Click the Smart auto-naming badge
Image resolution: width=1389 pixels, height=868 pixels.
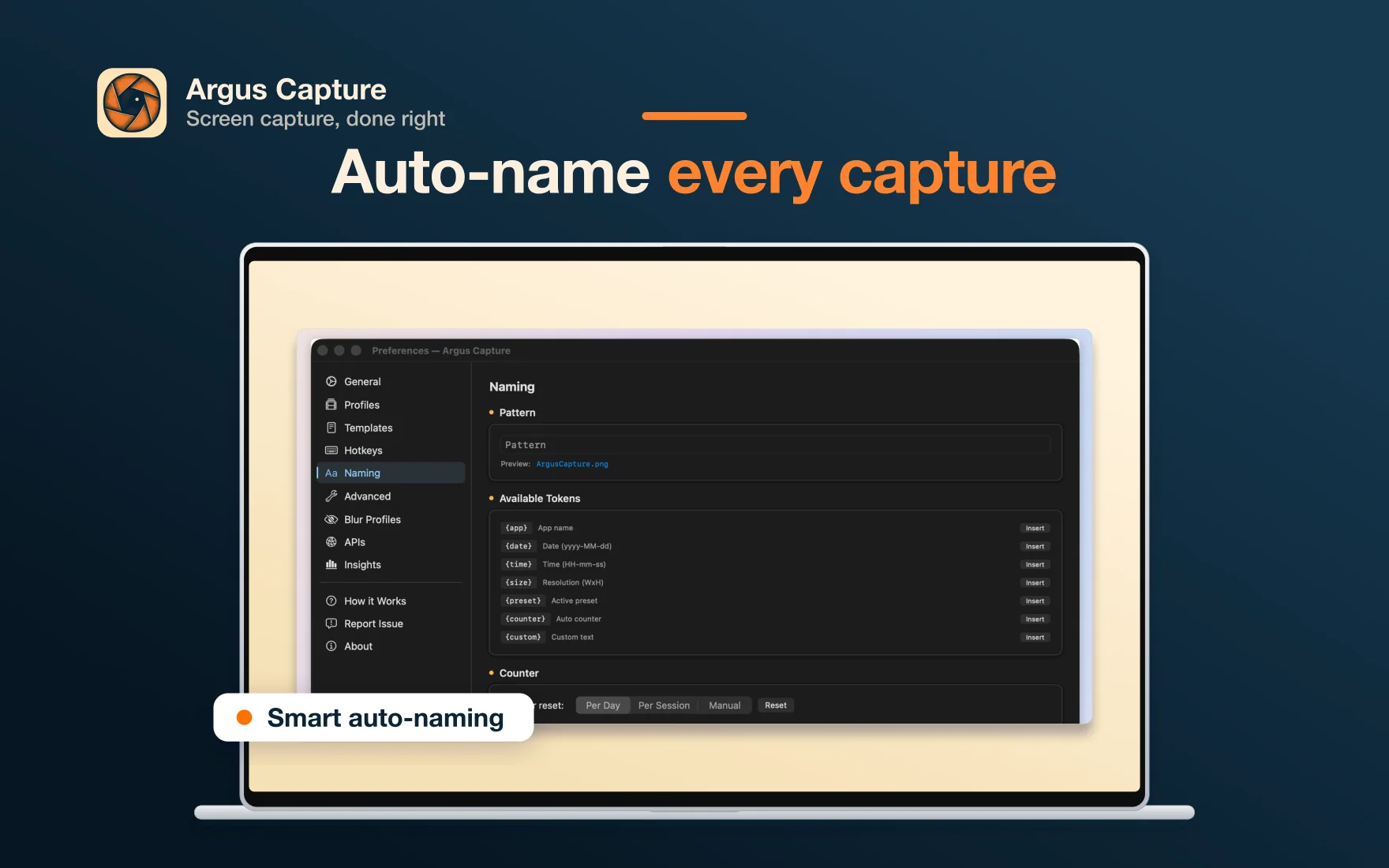pos(373,717)
